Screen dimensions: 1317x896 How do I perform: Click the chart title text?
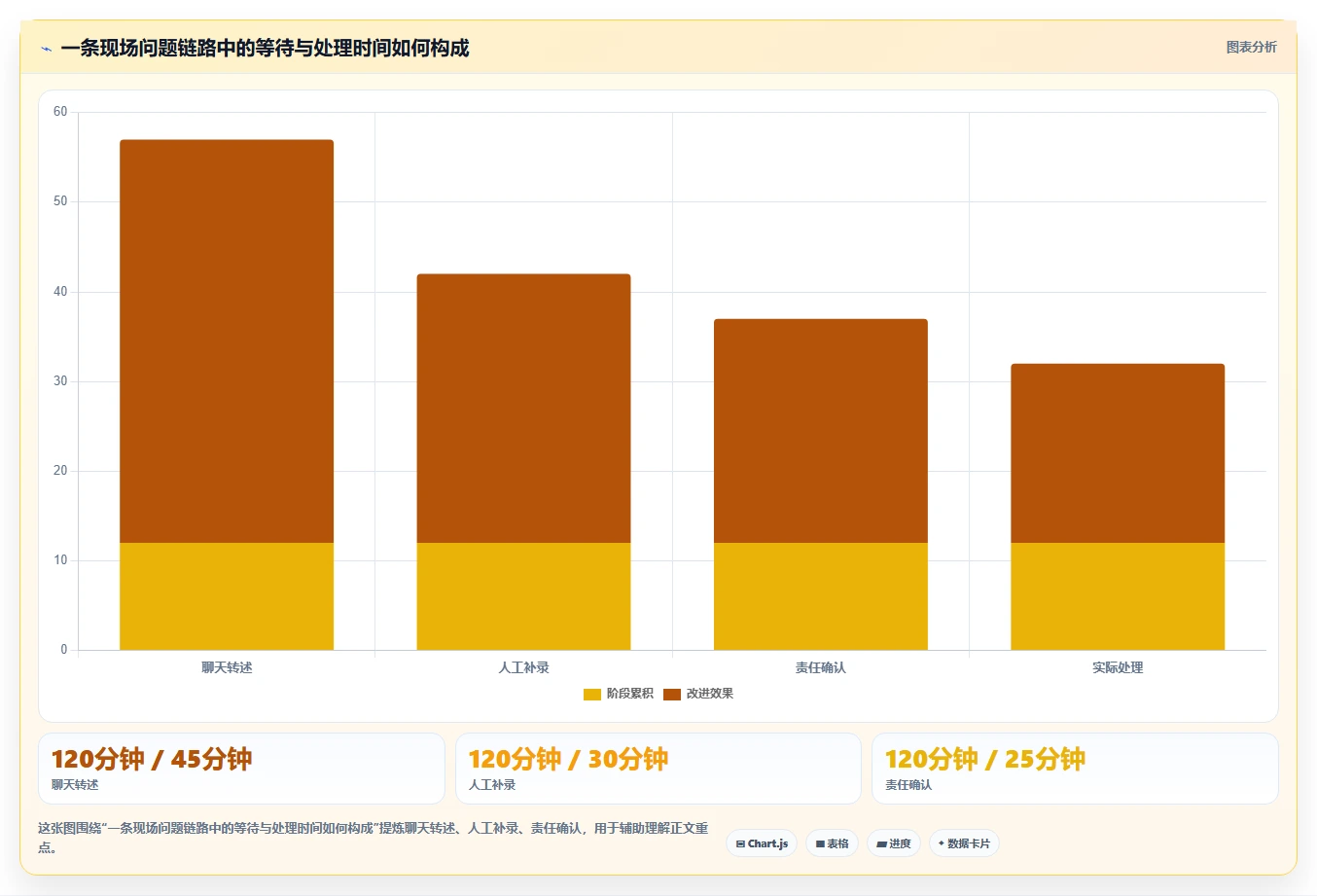tap(265, 49)
